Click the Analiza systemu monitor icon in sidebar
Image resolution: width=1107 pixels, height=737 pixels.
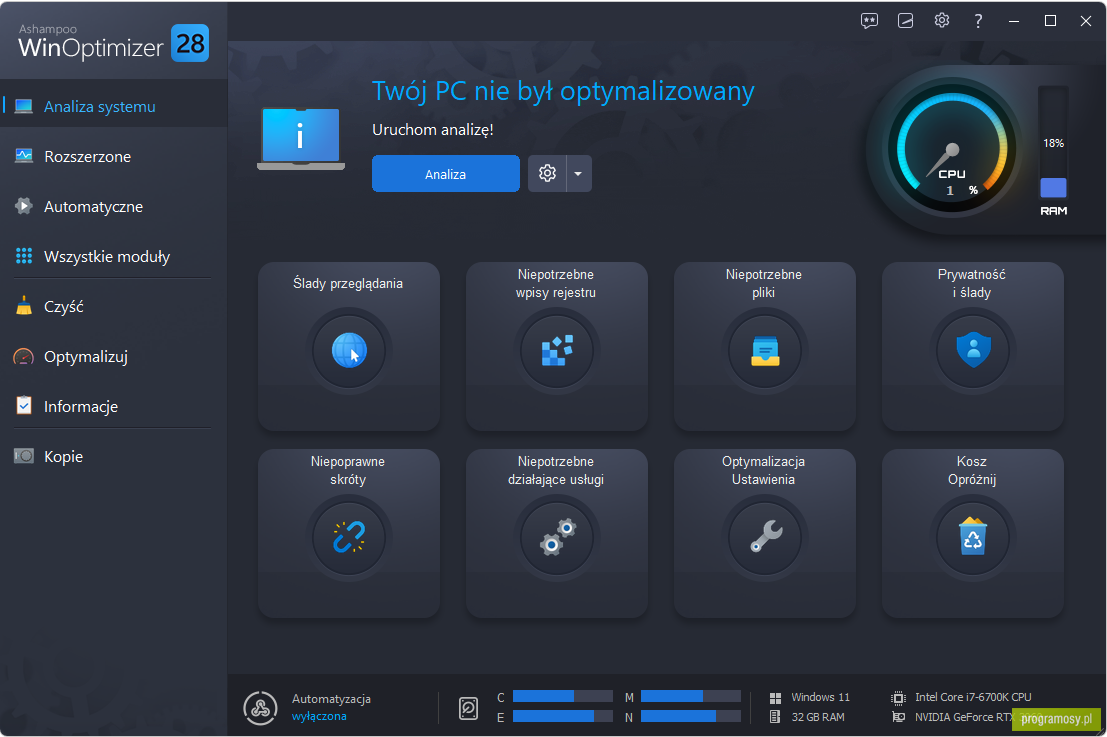pos(24,107)
